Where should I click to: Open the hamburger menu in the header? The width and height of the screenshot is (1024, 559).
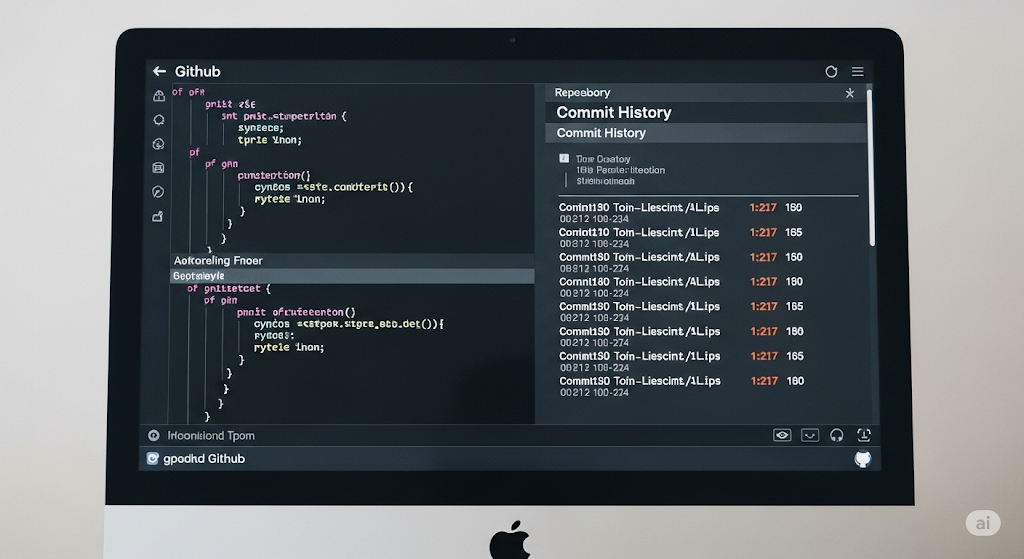coord(857,72)
